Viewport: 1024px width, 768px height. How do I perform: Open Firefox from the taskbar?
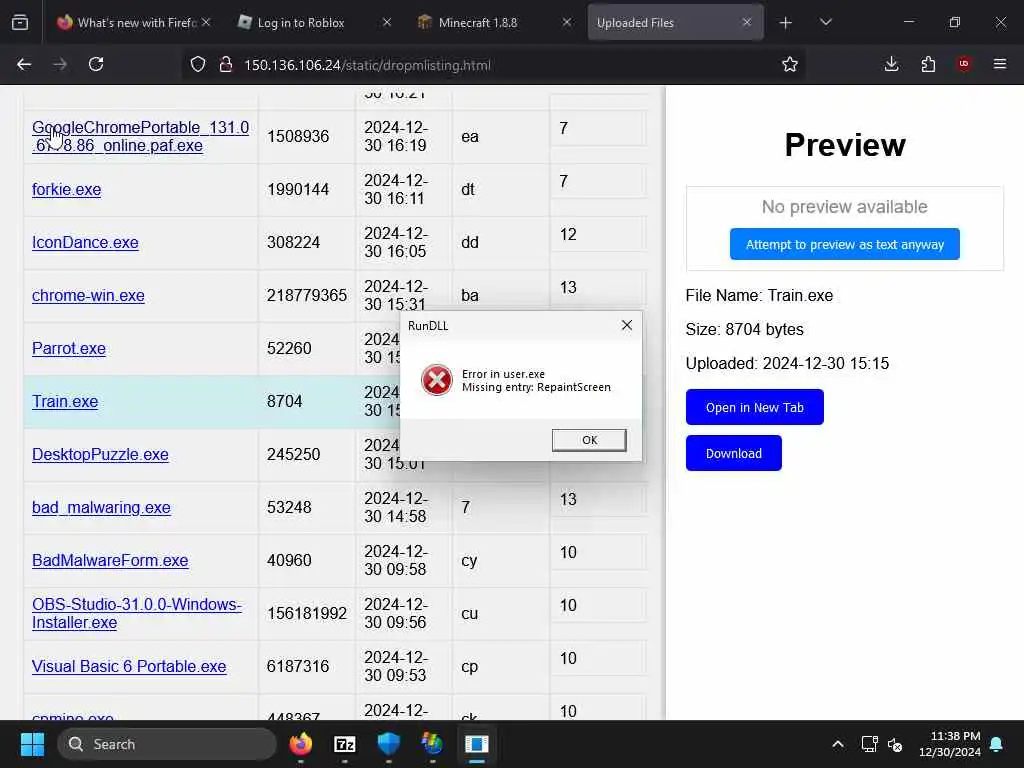[x=300, y=744]
